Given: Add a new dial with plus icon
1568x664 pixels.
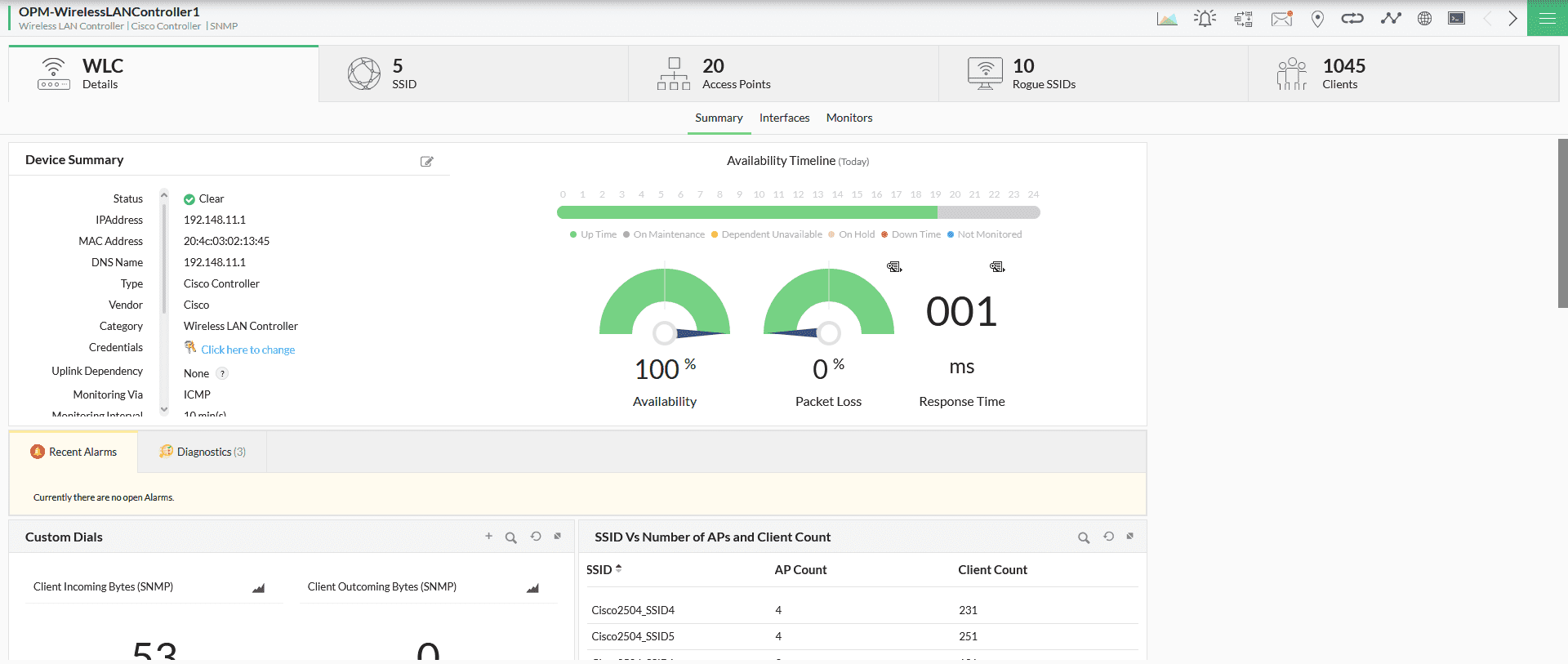Looking at the screenshot, I should click(x=488, y=537).
